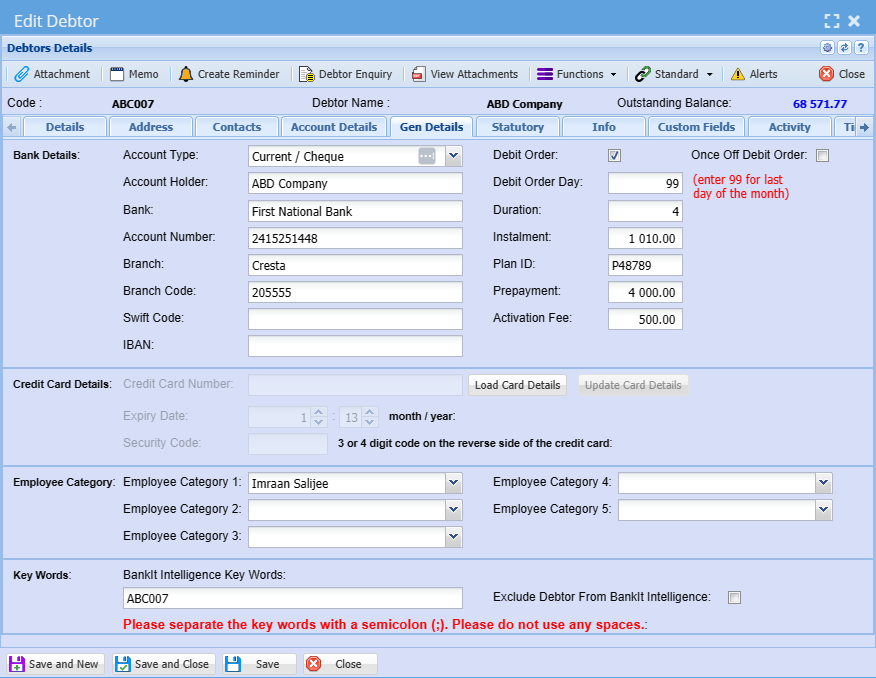Screen dimensions: 876x678
Task: Click the Swift Code input field
Action: (355, 319)
